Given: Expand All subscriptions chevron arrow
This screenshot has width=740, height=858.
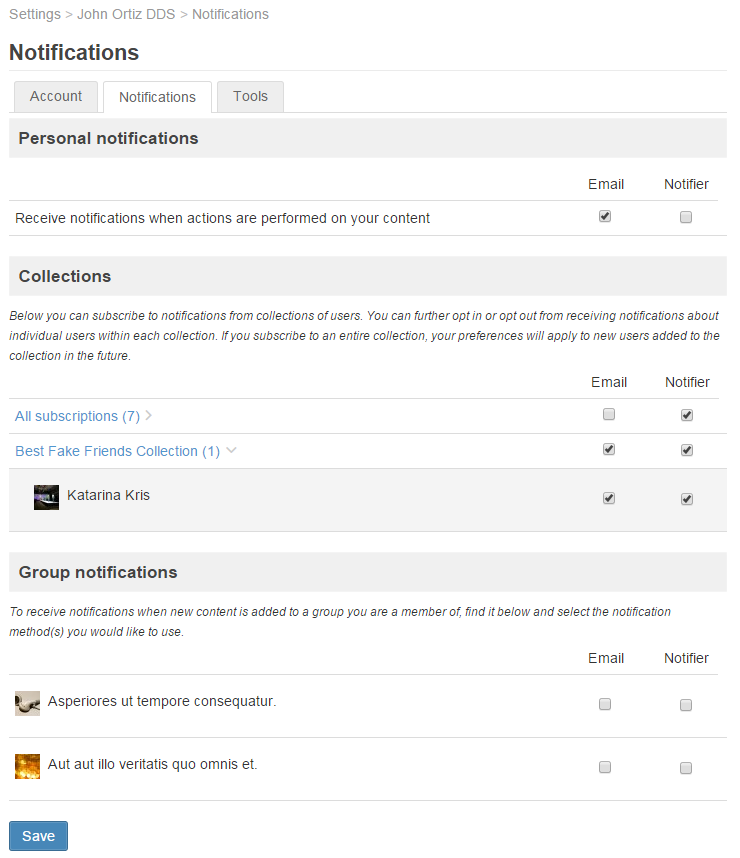Looking at the screenshot, I should click(x=149, y=416).
